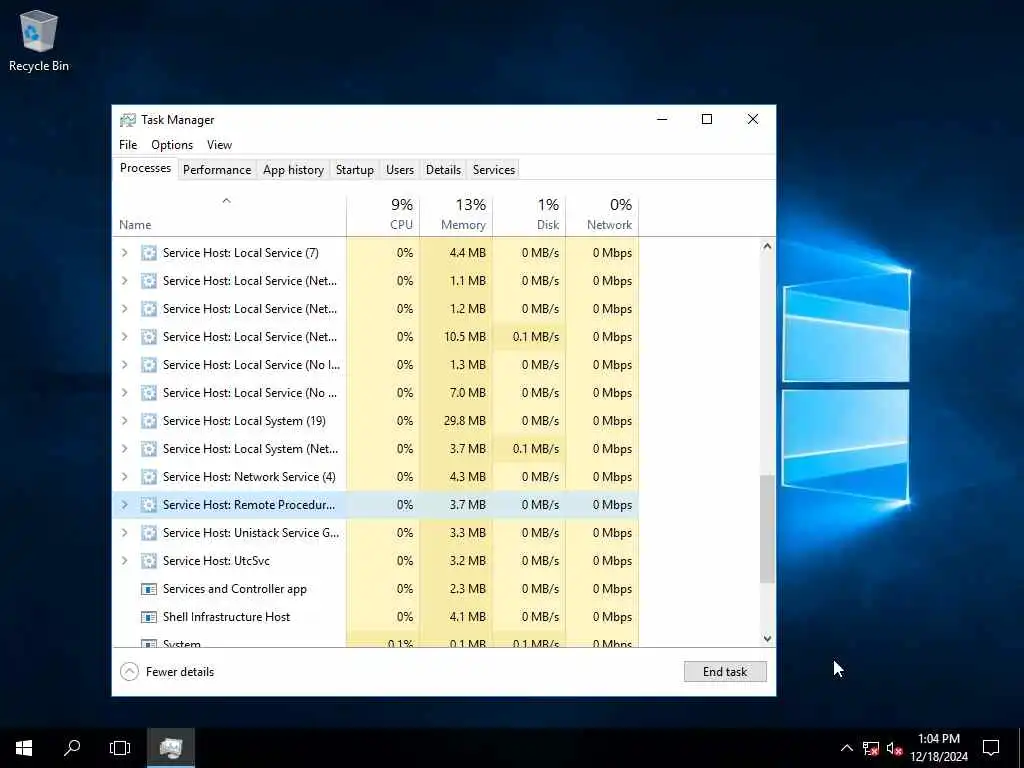Expand Service Host: Local System (19)
This screenshot has height=768, width=1024.
(125, 421)
